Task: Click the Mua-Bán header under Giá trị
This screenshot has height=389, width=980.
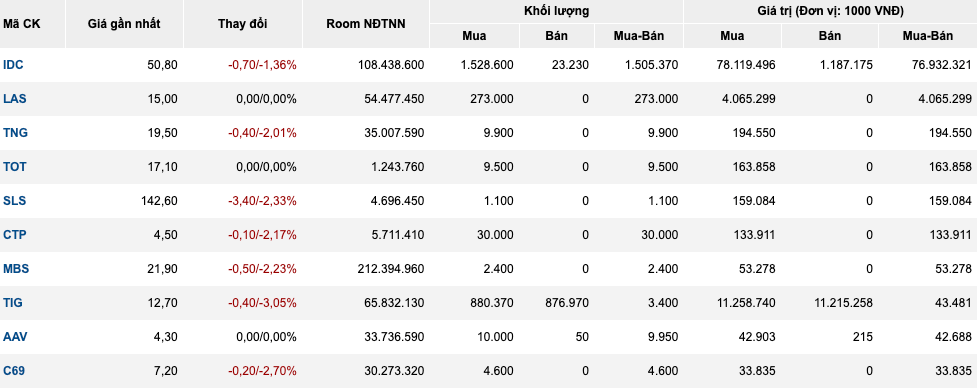Action: [928, 36]
